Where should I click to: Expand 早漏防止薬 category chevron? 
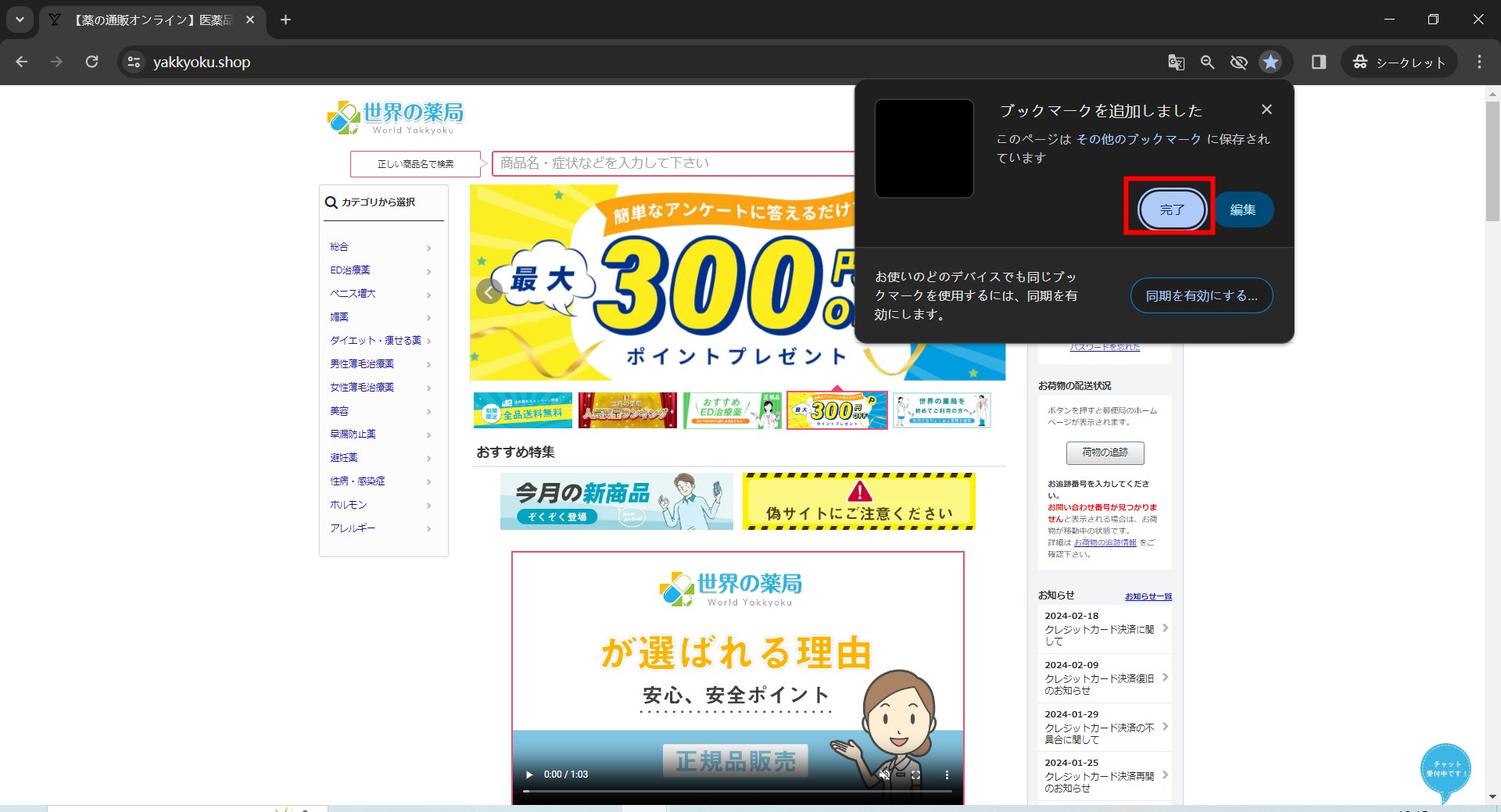(x=428, y=435)
